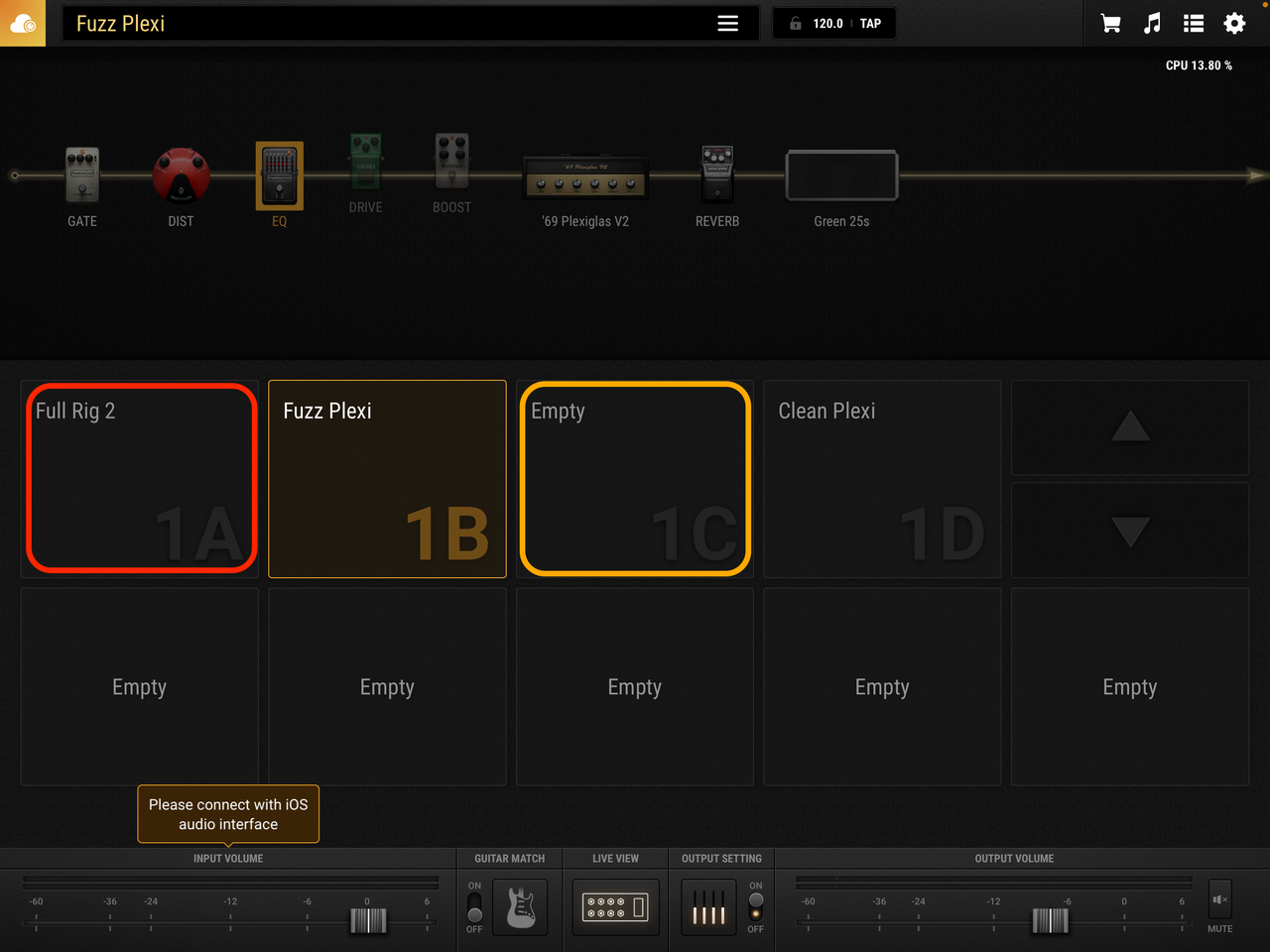Open the preset list view icon
The width and height of the screenshot is (1270, 952).
1194,24
